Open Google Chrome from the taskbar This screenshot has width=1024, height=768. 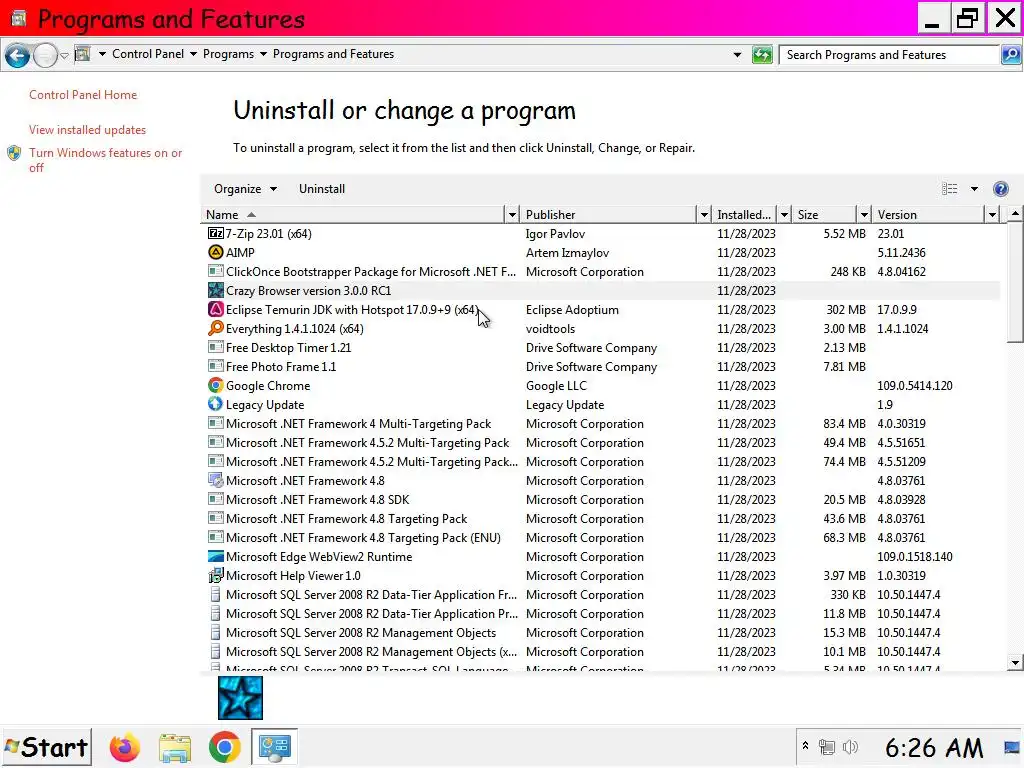tap(225, 747)
